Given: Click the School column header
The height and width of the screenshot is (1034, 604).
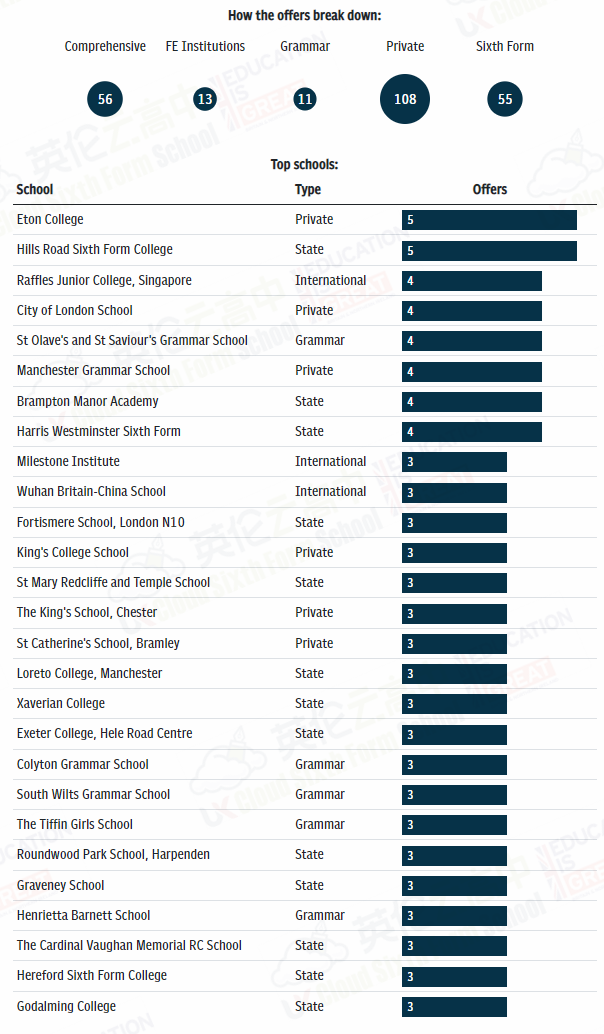Looking at the screenshot, I should [x=35, y=189].
